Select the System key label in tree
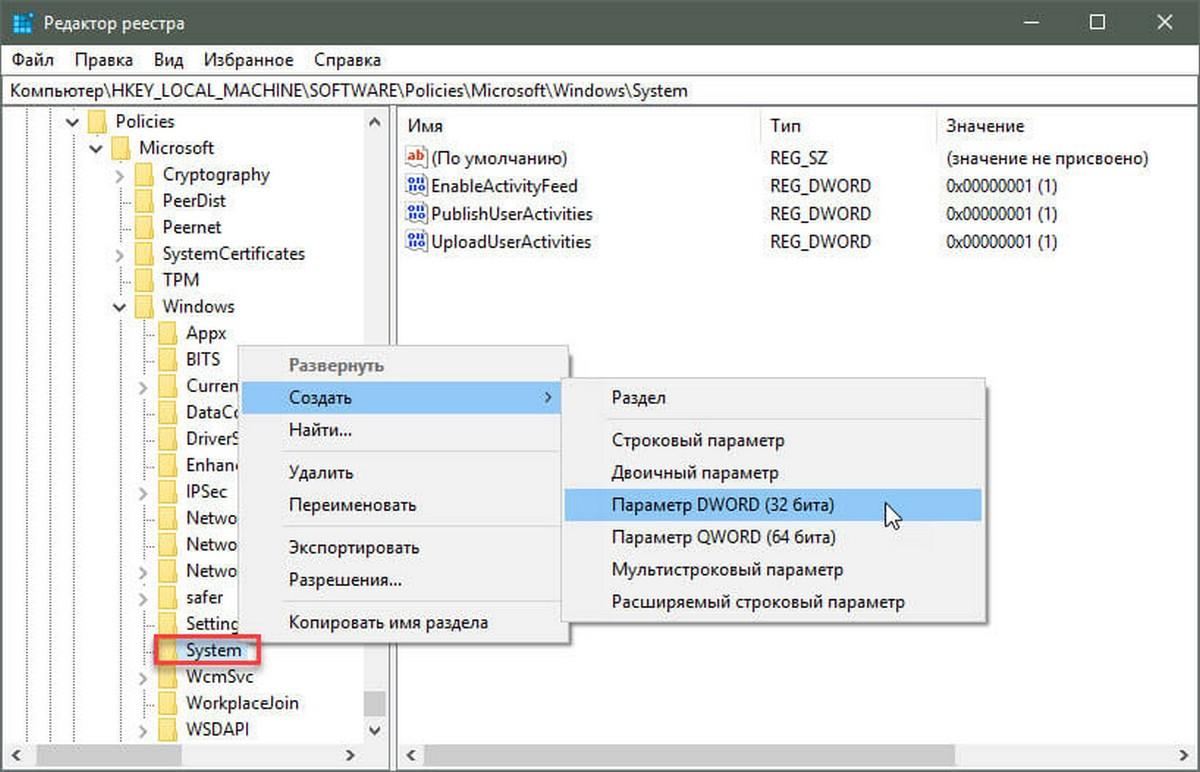The image size is (1200, 772). [x=213, y=650]
